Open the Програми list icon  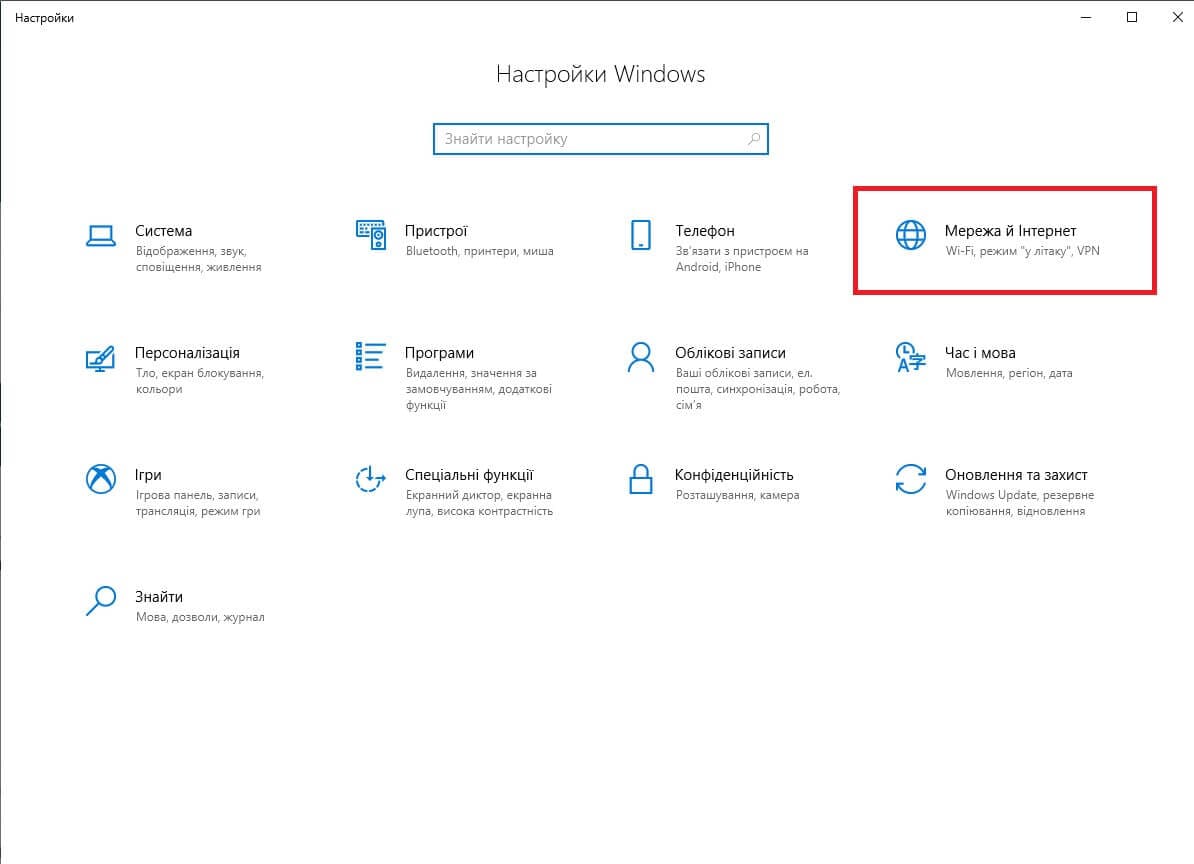click(x=370, y=356)
